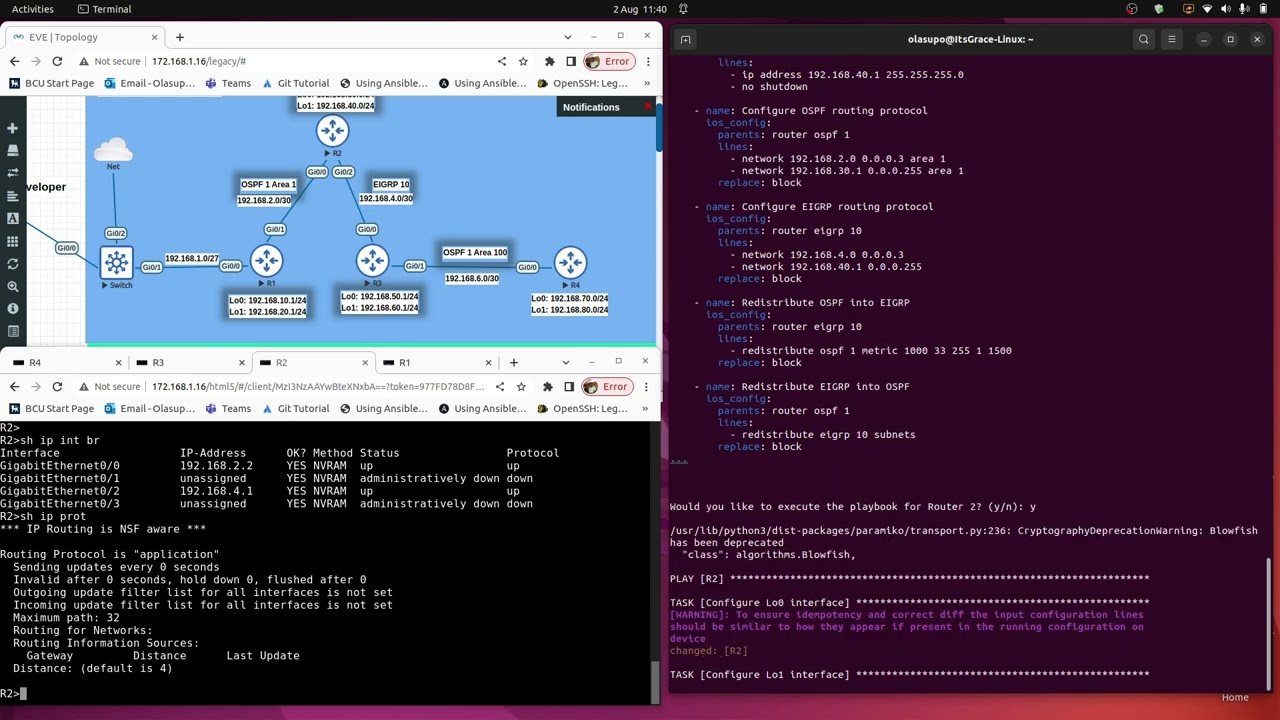Toggle side panel icon in EVE Topology window

point(570,61)
